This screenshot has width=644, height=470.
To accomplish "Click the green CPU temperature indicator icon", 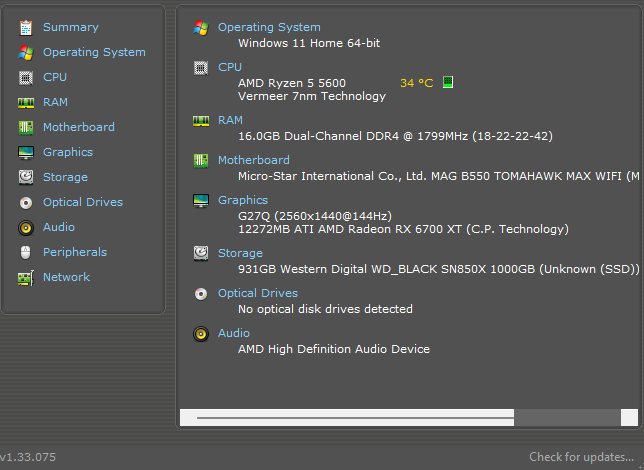I will click(448, 82).
